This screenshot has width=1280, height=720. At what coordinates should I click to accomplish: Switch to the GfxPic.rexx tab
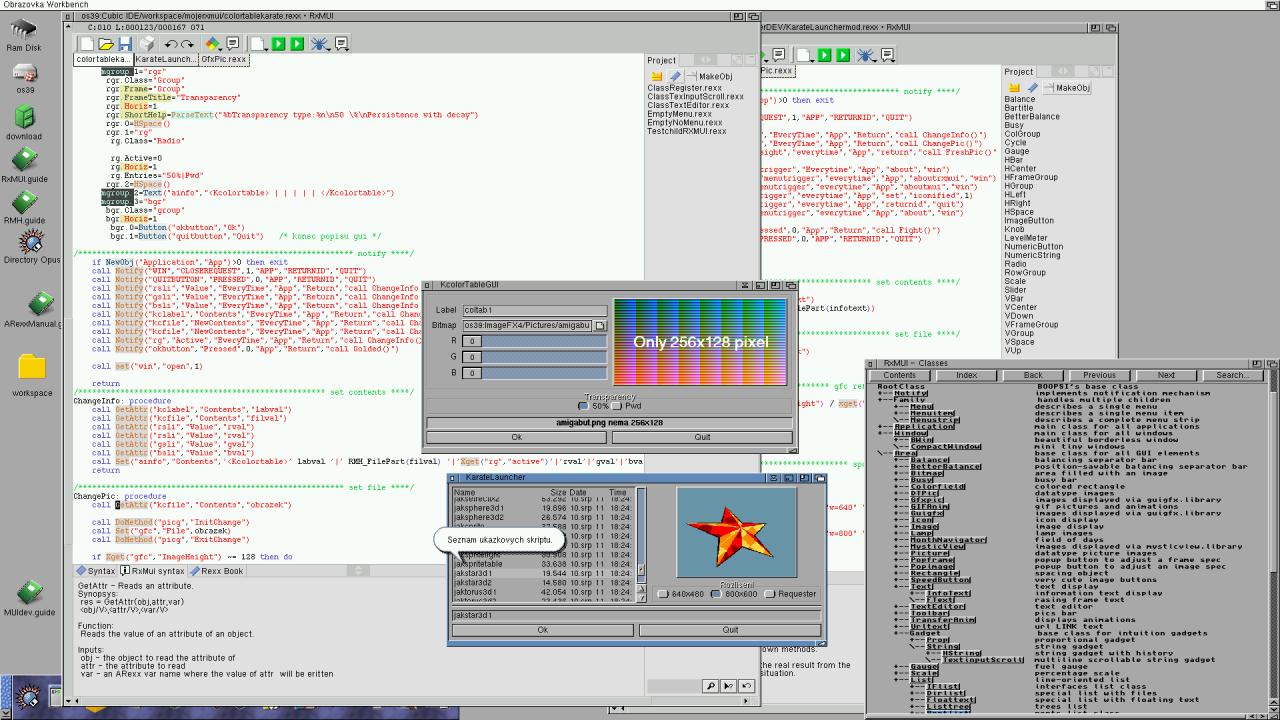tap(223, 60)
